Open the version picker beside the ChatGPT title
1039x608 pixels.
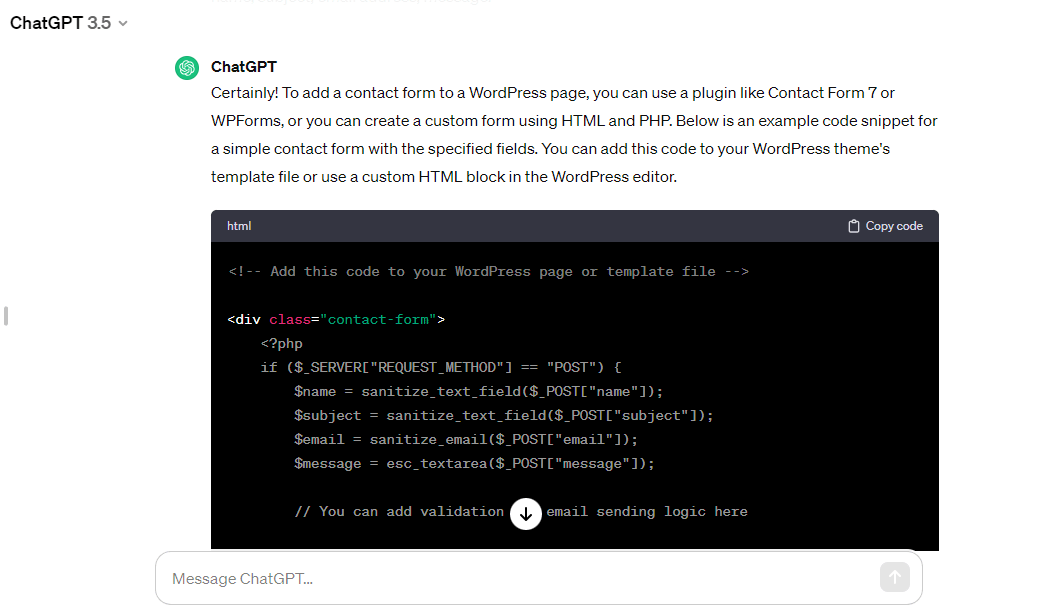click(x=120, y=23)
